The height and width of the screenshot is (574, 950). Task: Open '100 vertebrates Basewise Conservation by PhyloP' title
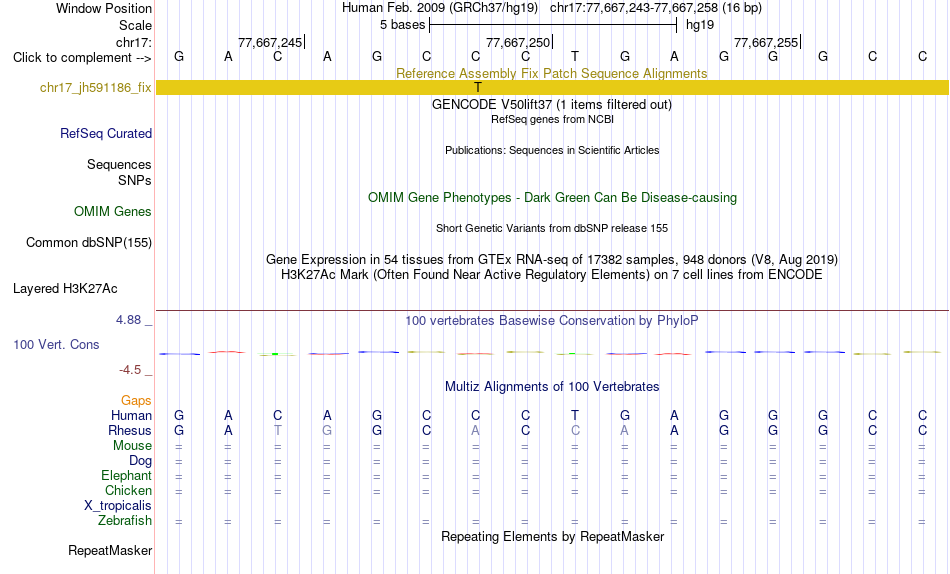[552, 321]
